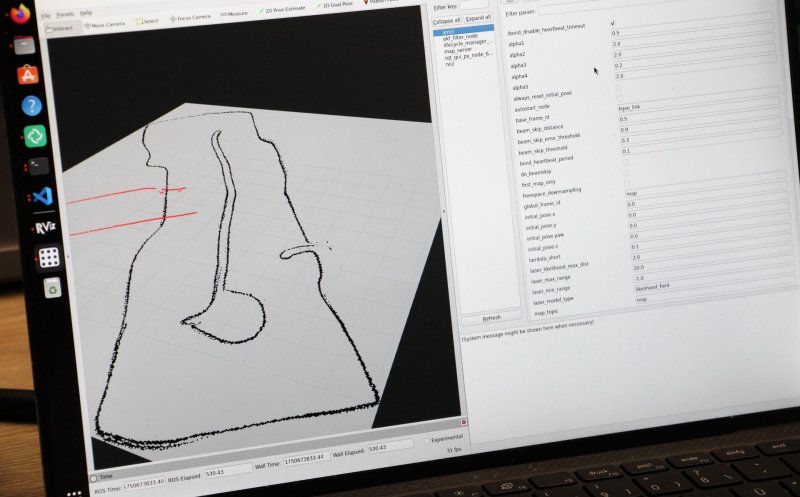Viewport: 800px width, 497px height.
Task: Open the Terminal from the dock
Action: [37, 165]
